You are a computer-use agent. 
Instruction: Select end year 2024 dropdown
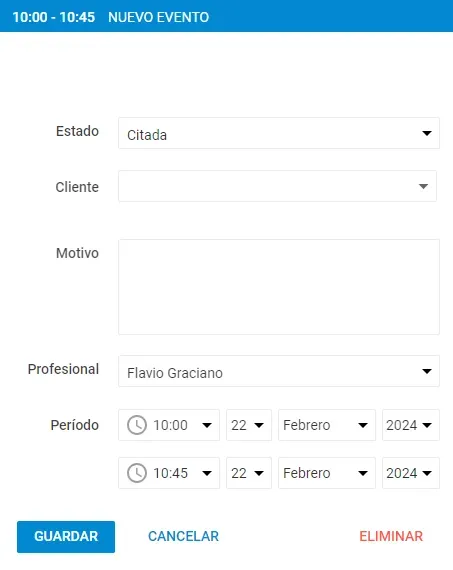coord(411,473)
